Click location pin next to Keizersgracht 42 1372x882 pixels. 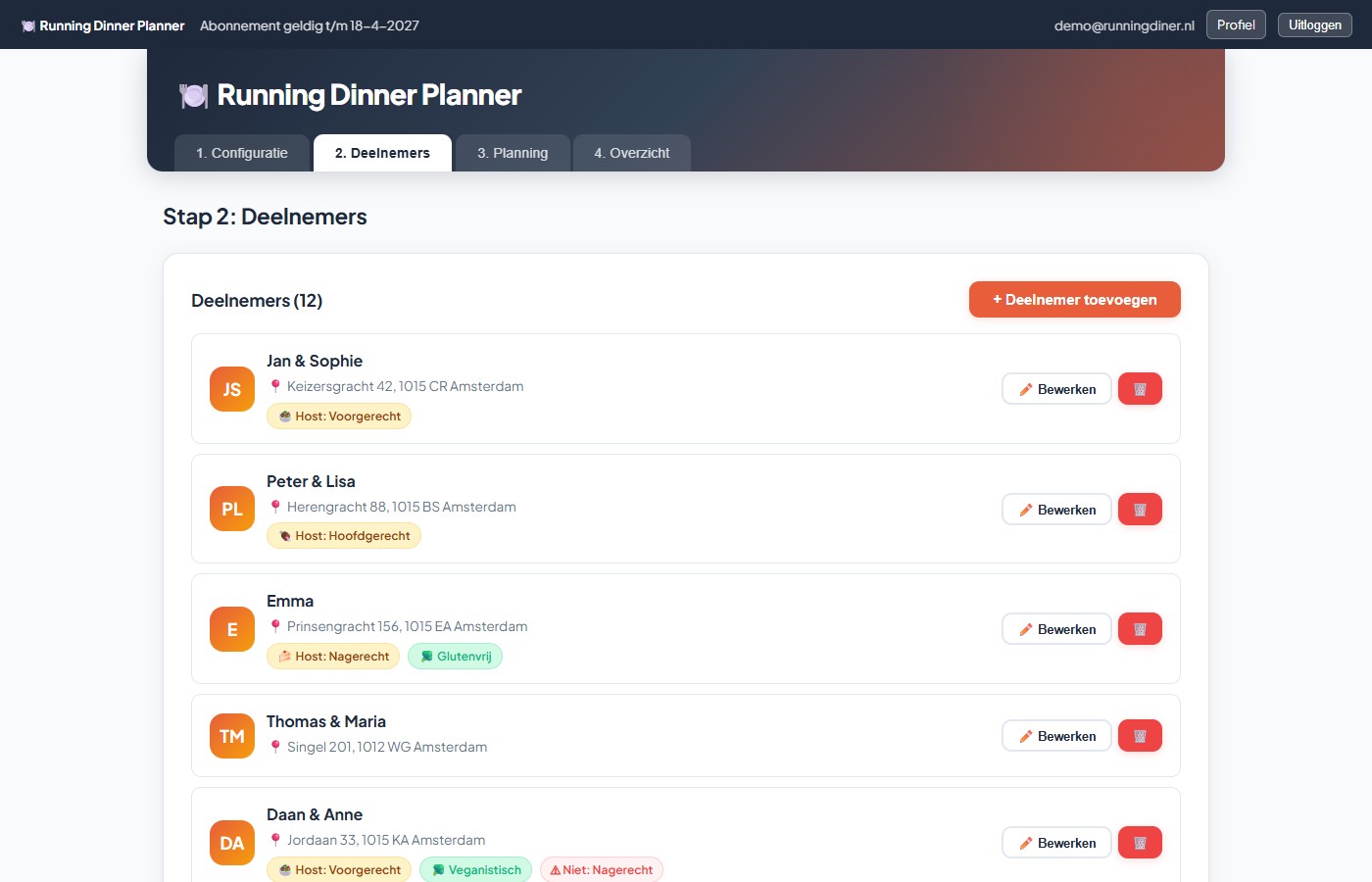click(275, 386)
